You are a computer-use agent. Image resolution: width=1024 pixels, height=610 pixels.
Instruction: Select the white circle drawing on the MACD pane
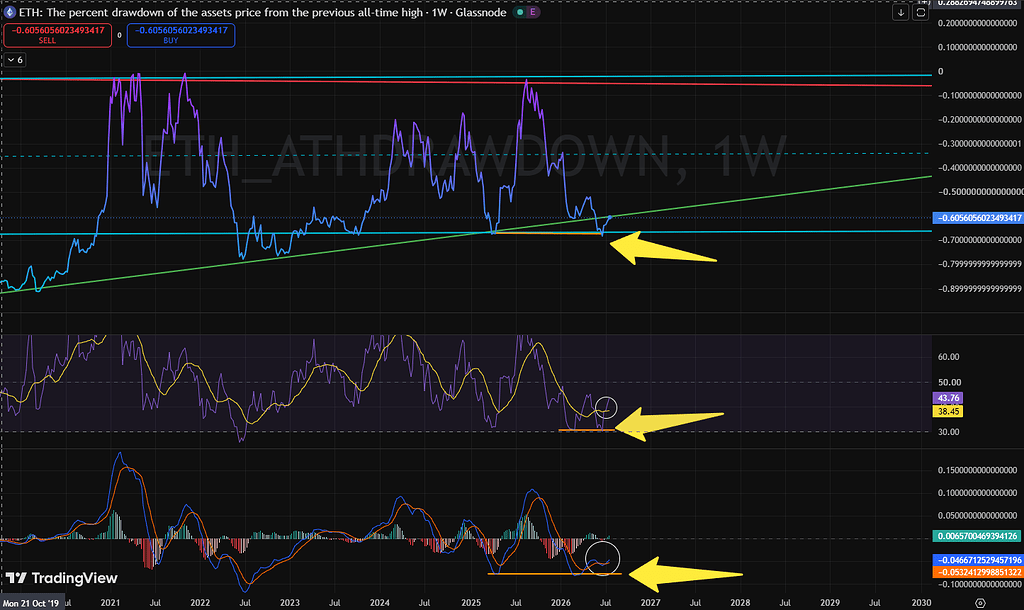click(602, 559)
